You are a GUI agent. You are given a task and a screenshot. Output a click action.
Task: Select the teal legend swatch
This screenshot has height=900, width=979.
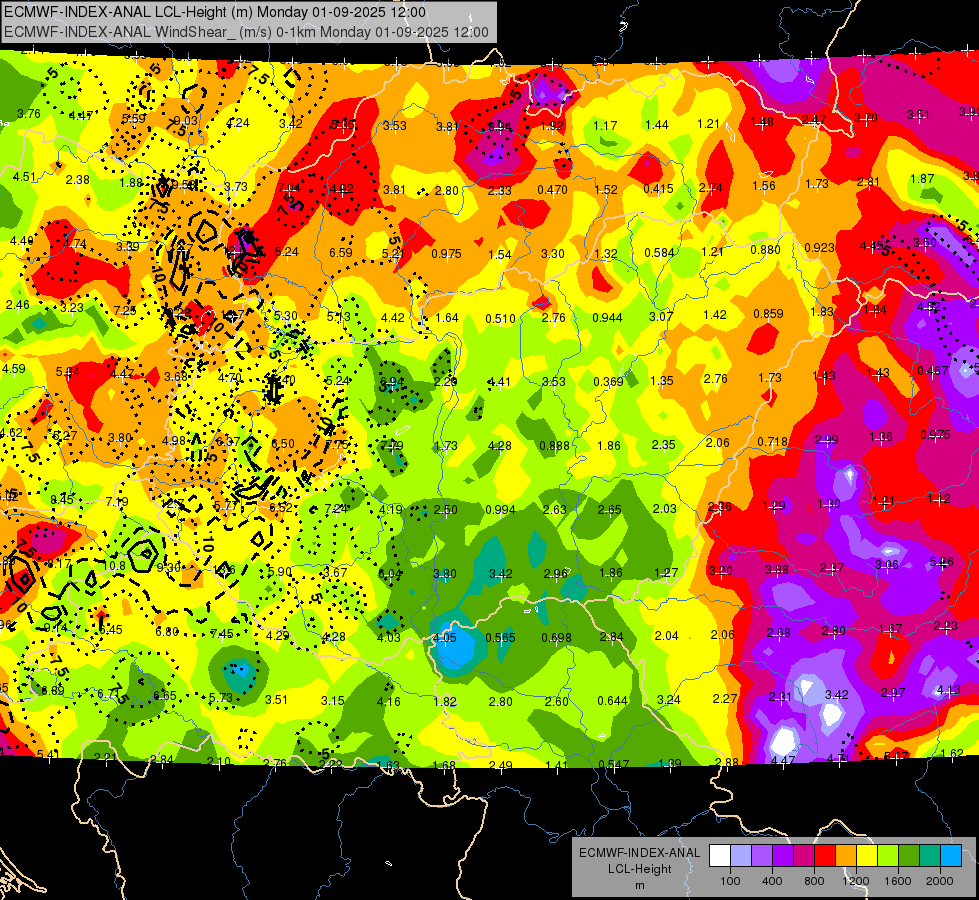(x=930, y=856)
